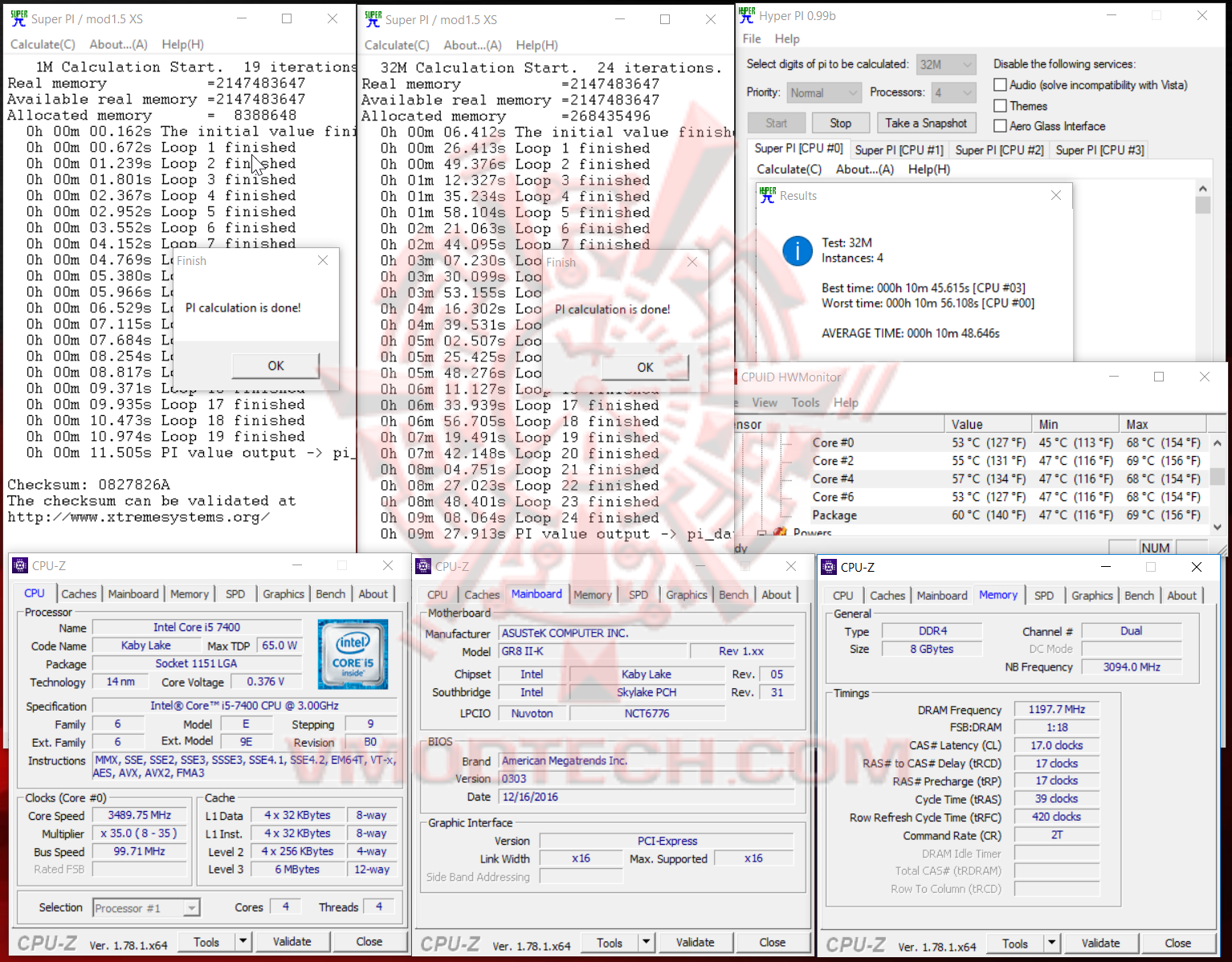Tick the Themes checkbox in Hyper PI

(x=1000, y=106)
